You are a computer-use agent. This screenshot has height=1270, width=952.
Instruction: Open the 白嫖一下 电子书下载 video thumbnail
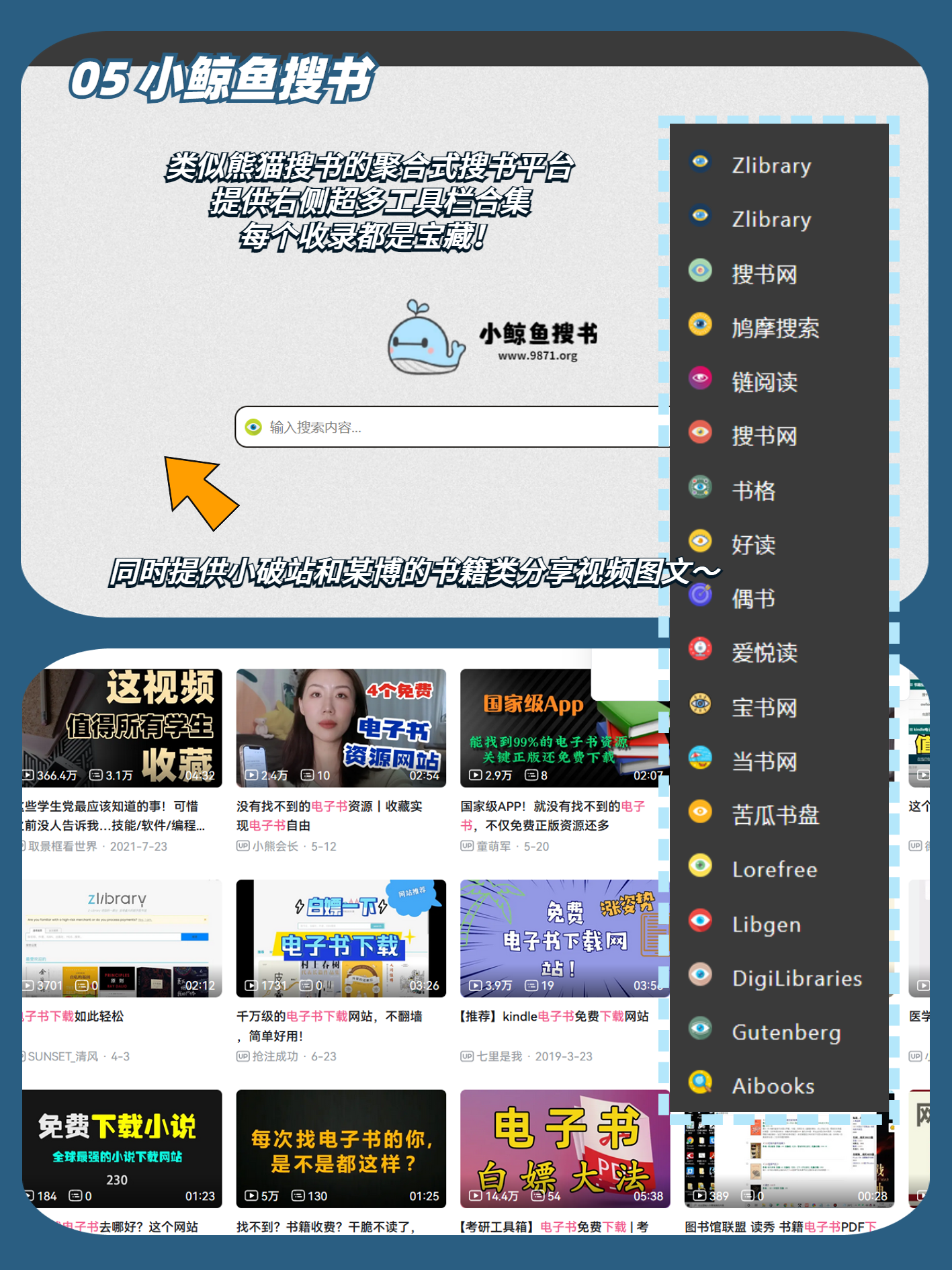pyautogui.click(x=341, y=939)
